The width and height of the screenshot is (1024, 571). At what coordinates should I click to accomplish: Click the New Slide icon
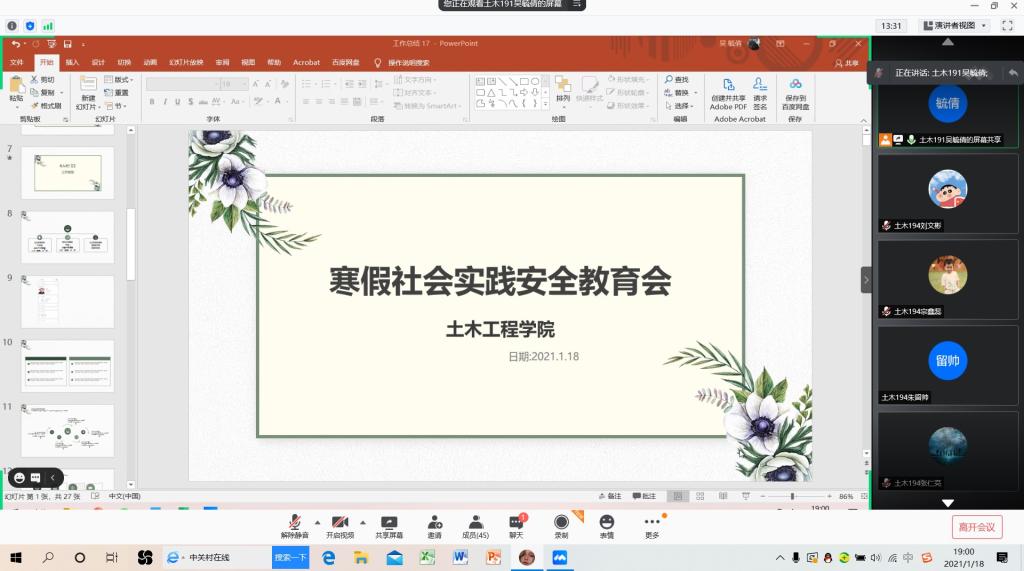[88, 93]
